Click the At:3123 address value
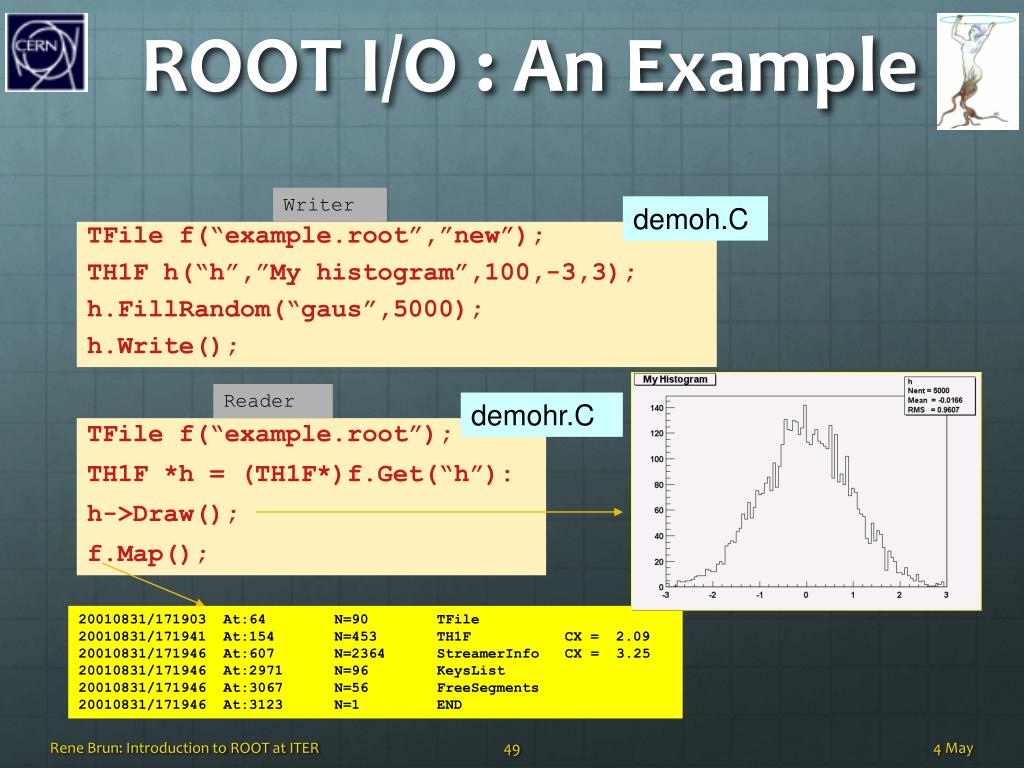 253,705
